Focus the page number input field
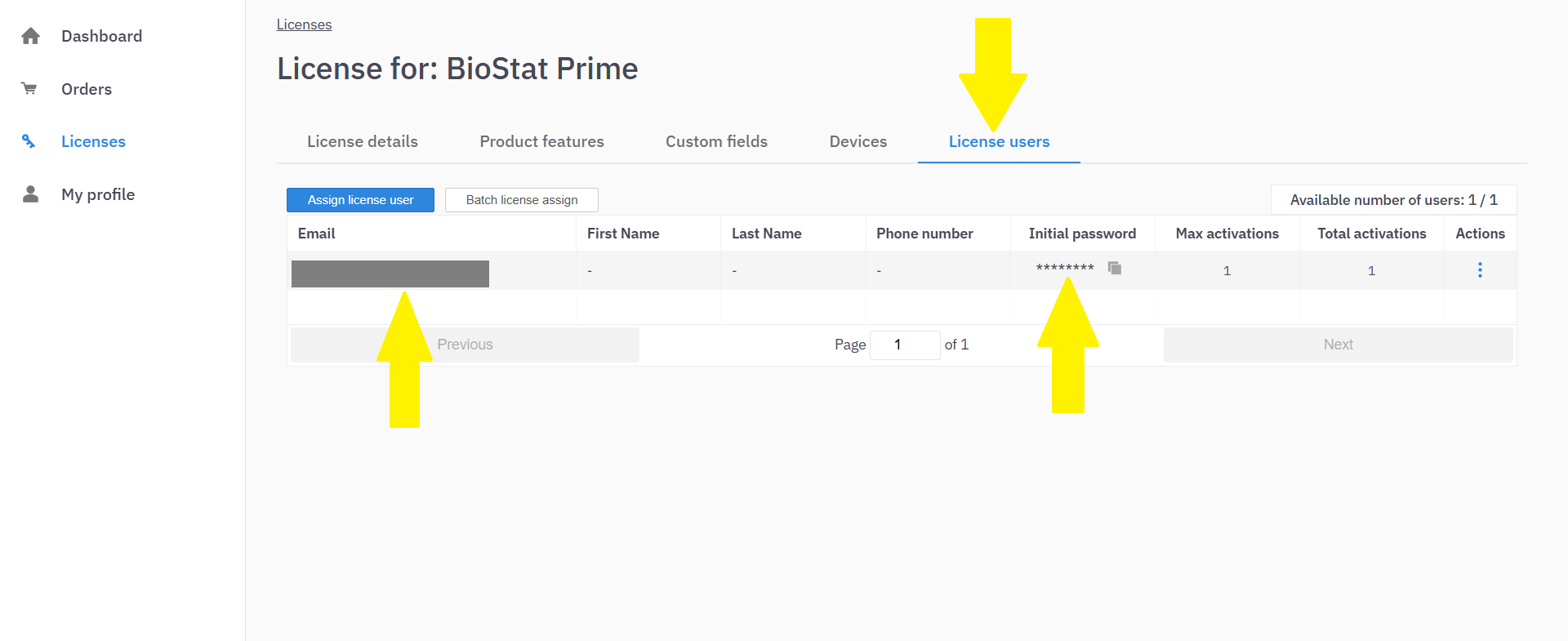The image size is (1568, 641). tap(904, 345)
